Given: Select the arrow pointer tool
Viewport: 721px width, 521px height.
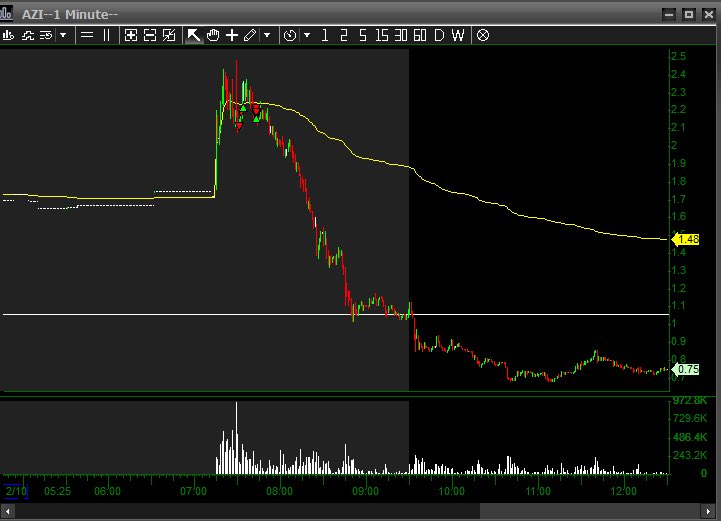Looking at the screenshot, I should click(194, 35).
